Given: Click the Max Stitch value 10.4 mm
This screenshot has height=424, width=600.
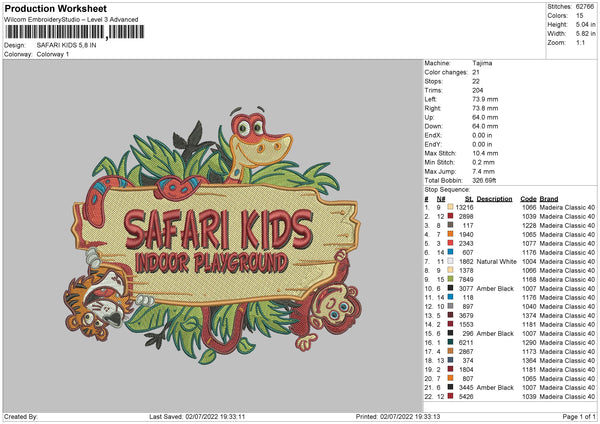Looking at the screenshot, I should point(485,153).
